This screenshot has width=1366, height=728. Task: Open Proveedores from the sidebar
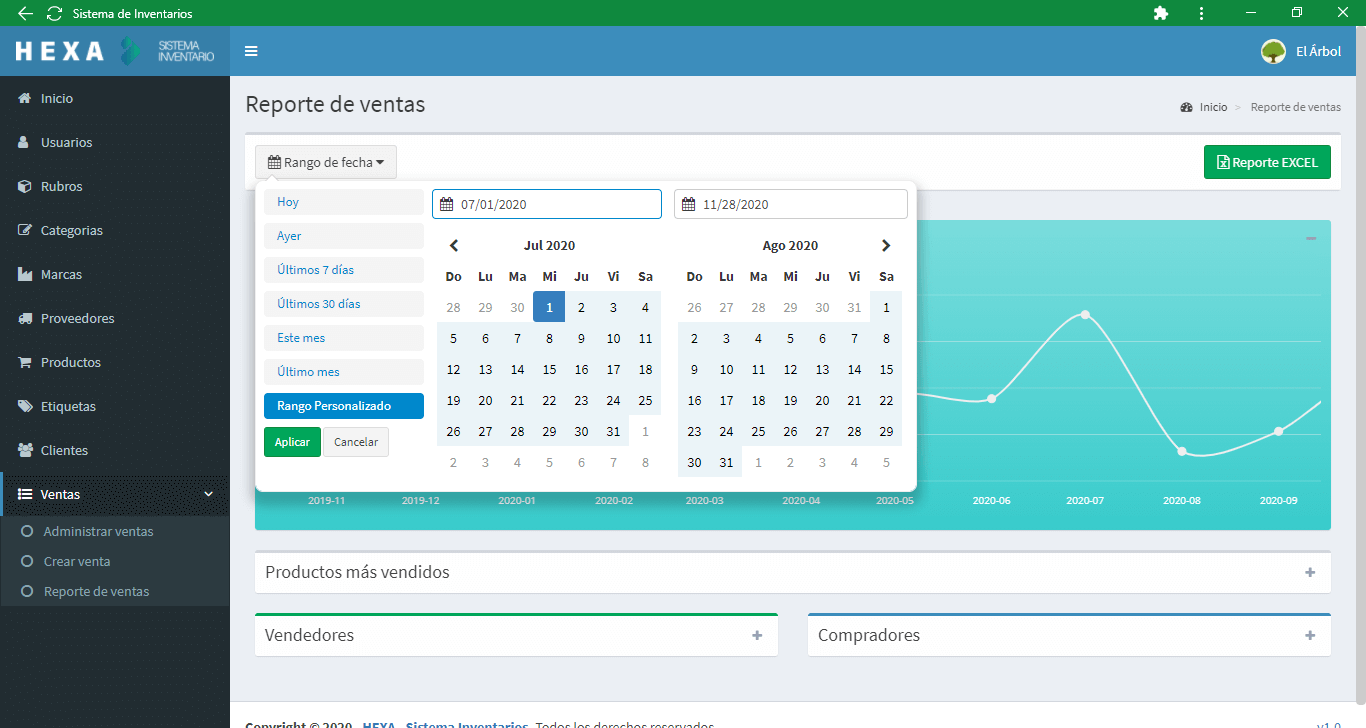coord(77,318)
